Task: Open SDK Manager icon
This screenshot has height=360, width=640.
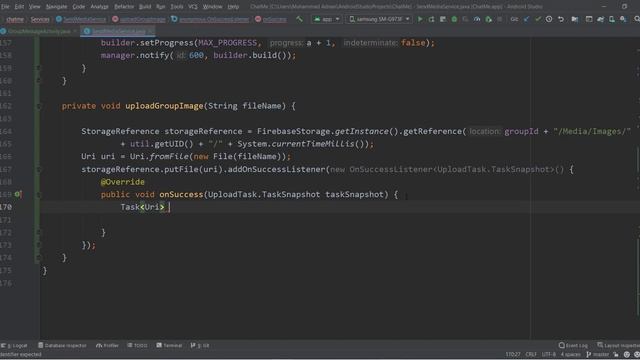Action: pyautogui.click(x=623, y=19)
